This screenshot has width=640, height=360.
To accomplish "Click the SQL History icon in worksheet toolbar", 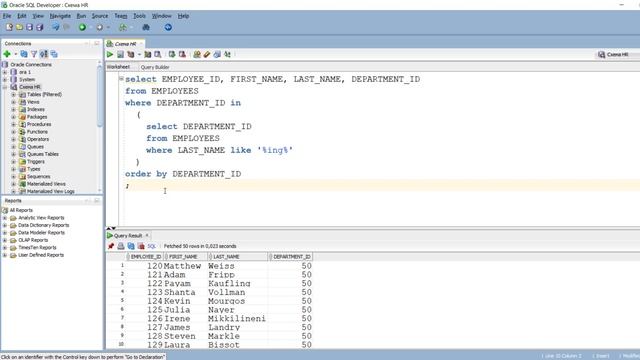I will (x=217, y=54).
